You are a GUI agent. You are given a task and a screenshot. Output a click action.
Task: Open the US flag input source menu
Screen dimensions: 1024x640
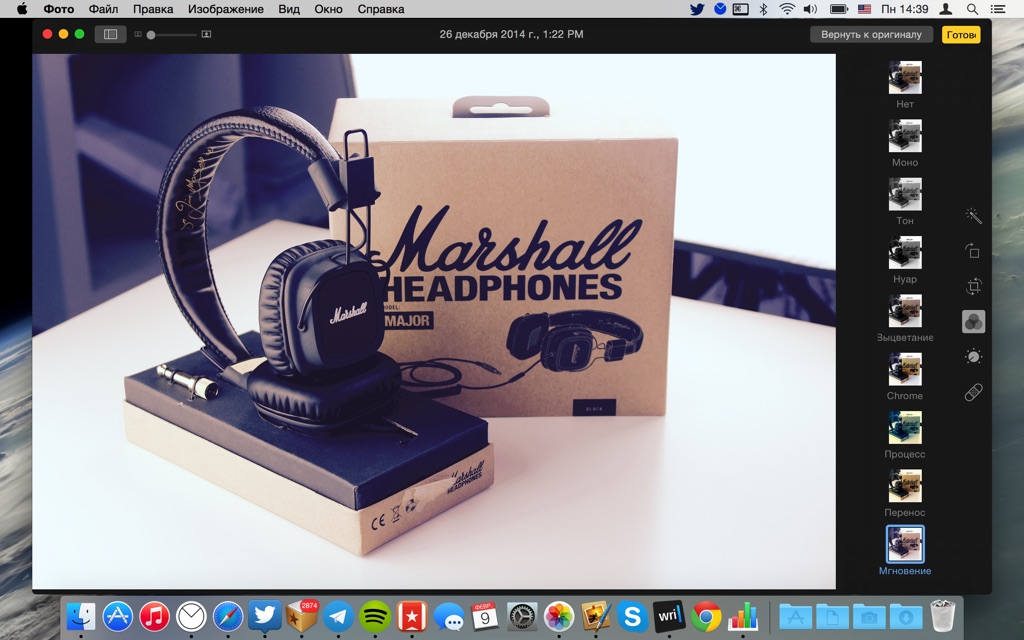tap(864, 9)
